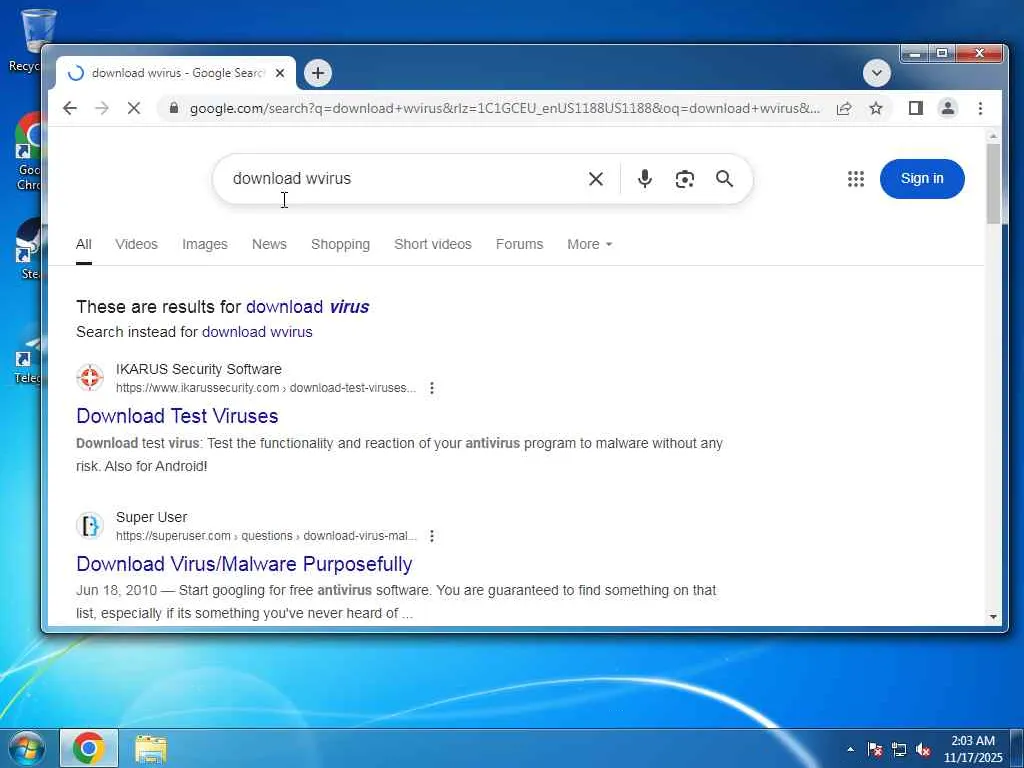Toggle the Chrome side panel icon
The image size is (1024, 768).
click(x=916, y=108)
